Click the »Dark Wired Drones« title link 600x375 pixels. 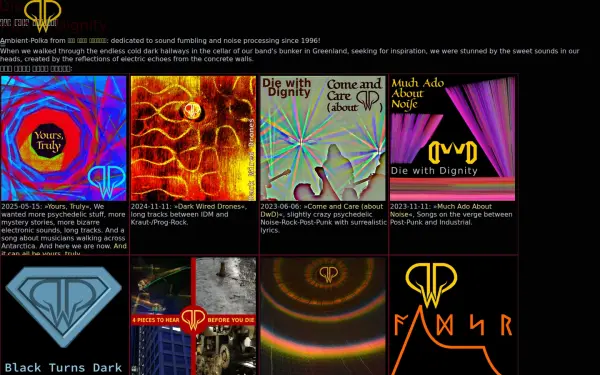[x=210, y=207]
